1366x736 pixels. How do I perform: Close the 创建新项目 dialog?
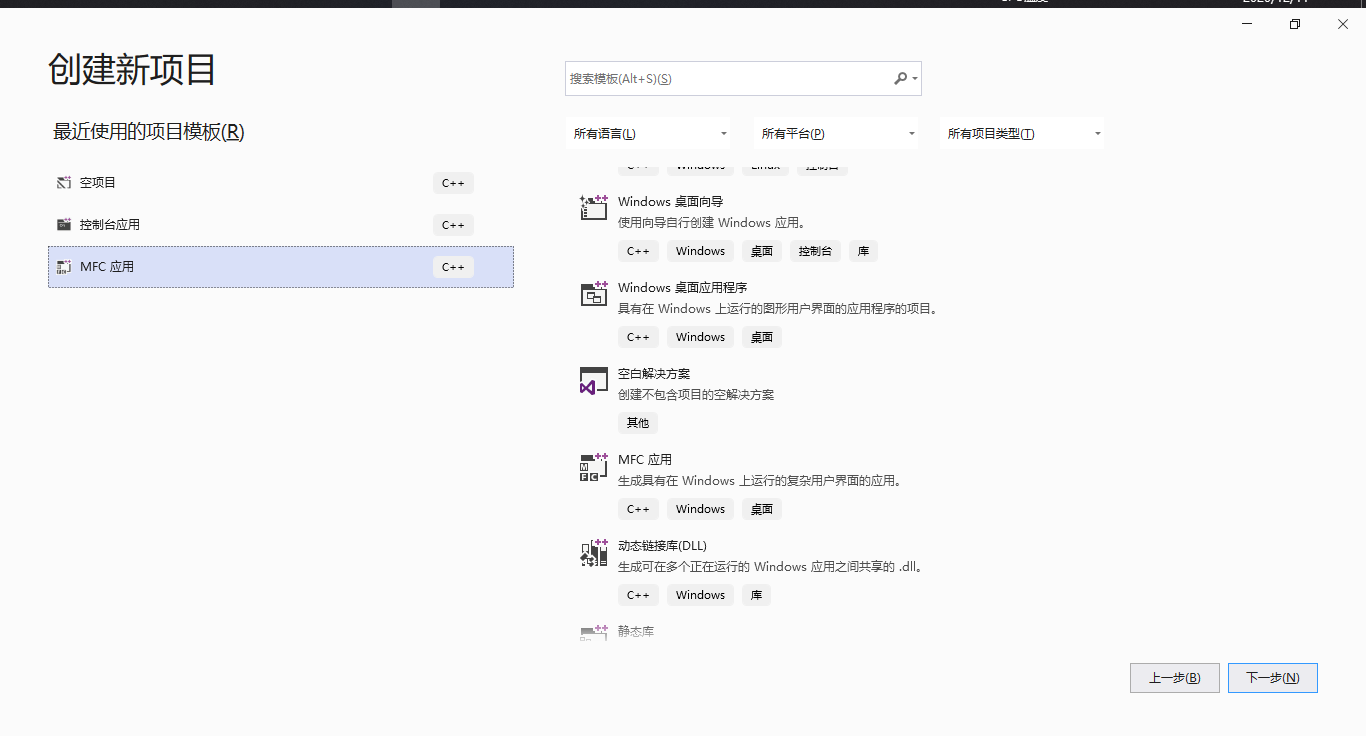[x=1343, y=24]
